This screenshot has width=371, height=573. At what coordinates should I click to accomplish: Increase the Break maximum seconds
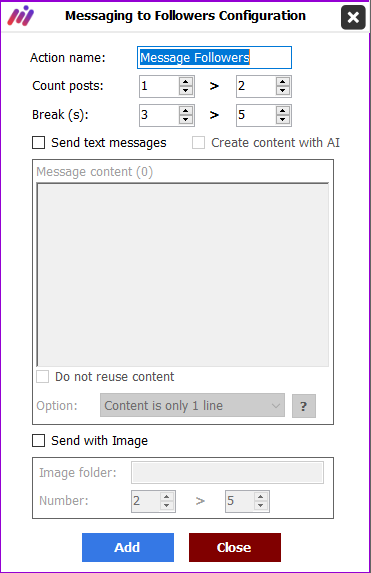(283, 111)
